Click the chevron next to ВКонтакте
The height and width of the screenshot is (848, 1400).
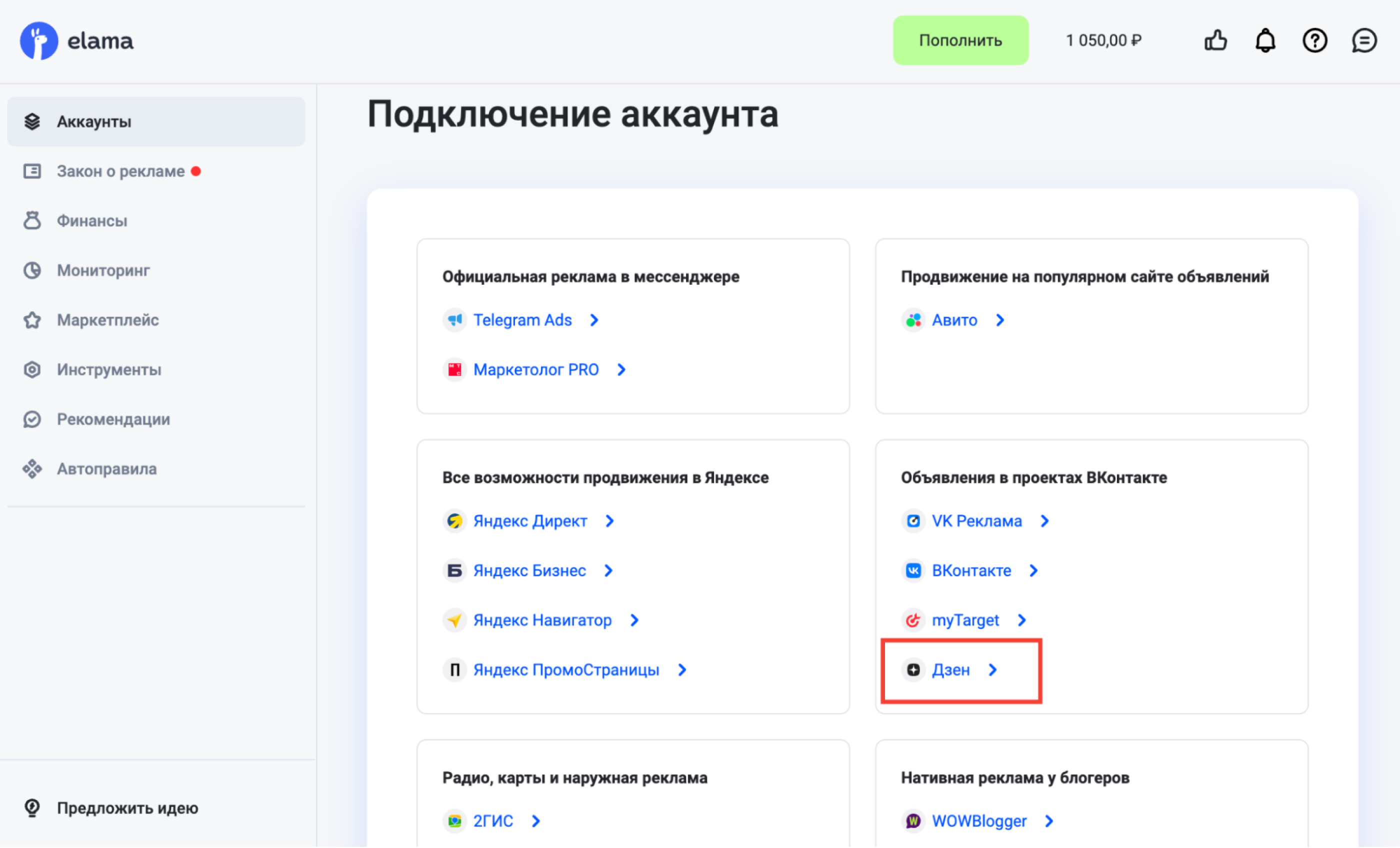click(1034, 571)
